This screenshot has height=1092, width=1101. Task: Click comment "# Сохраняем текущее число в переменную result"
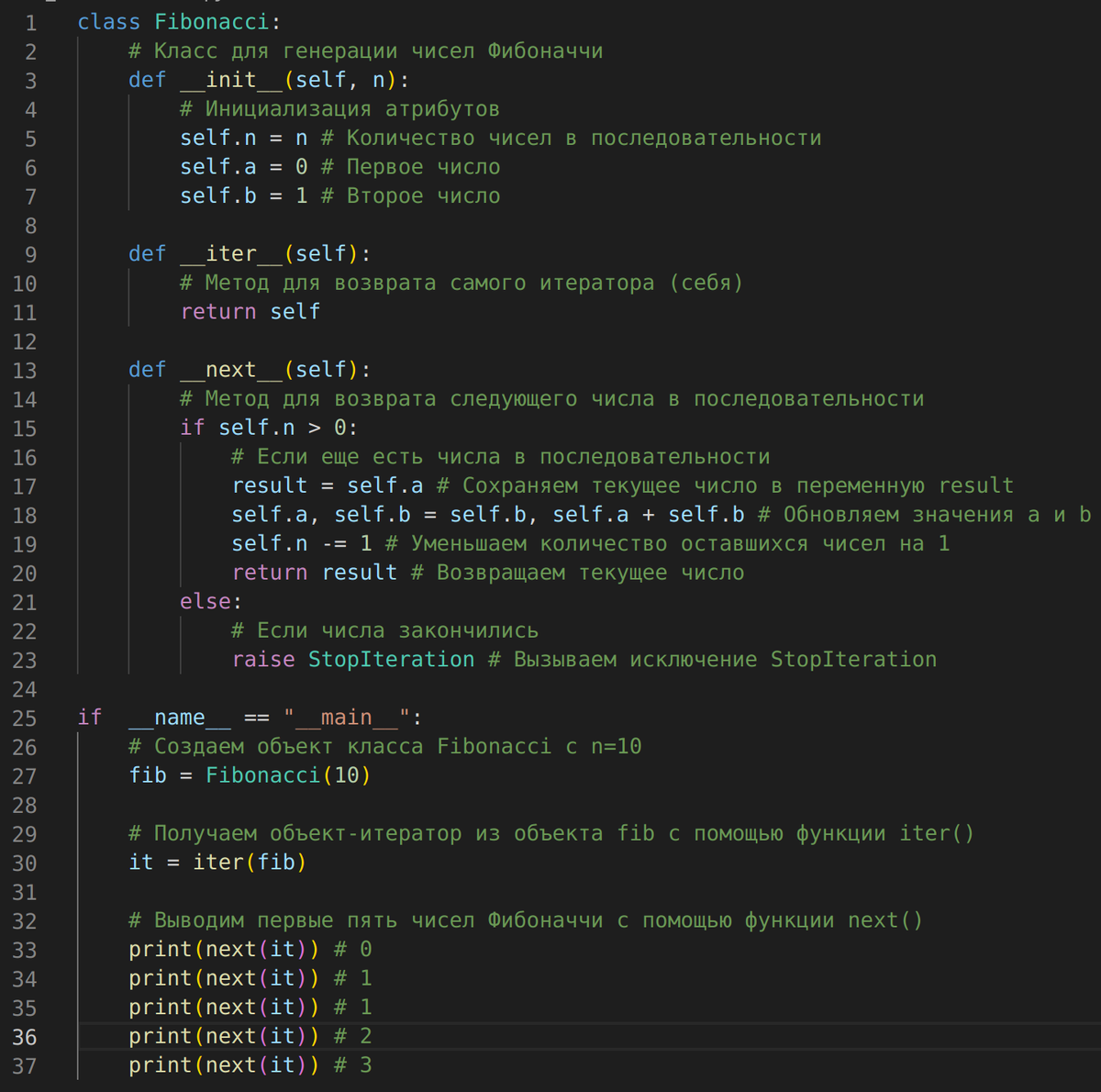point(725,486)
